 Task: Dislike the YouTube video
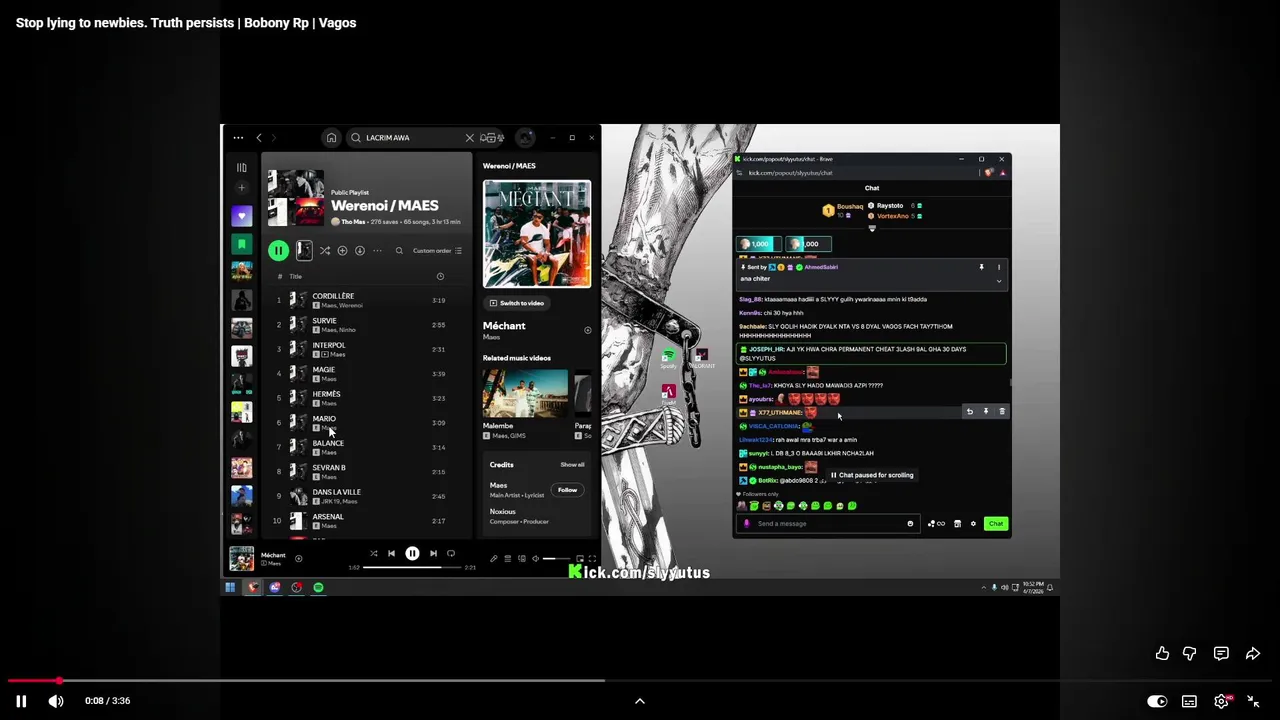[x=1189, y=653]
